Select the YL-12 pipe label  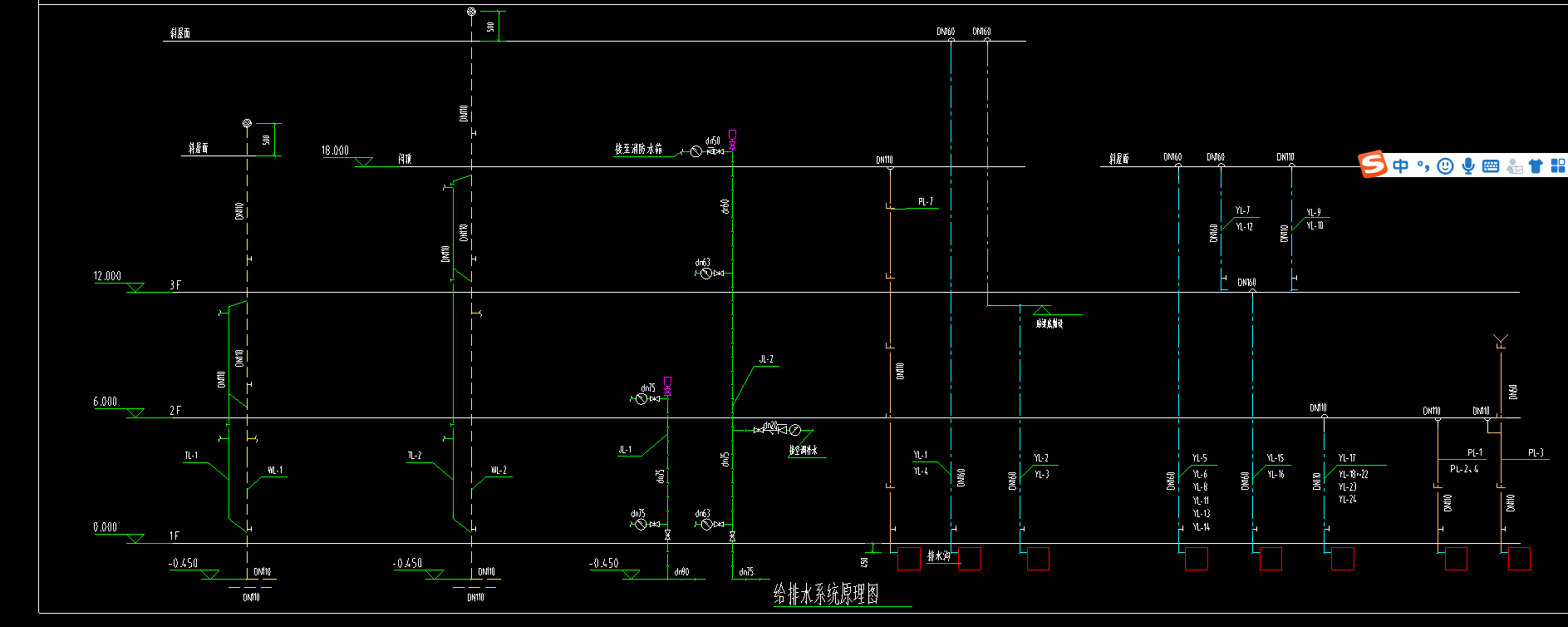[x=1244, y=227]
